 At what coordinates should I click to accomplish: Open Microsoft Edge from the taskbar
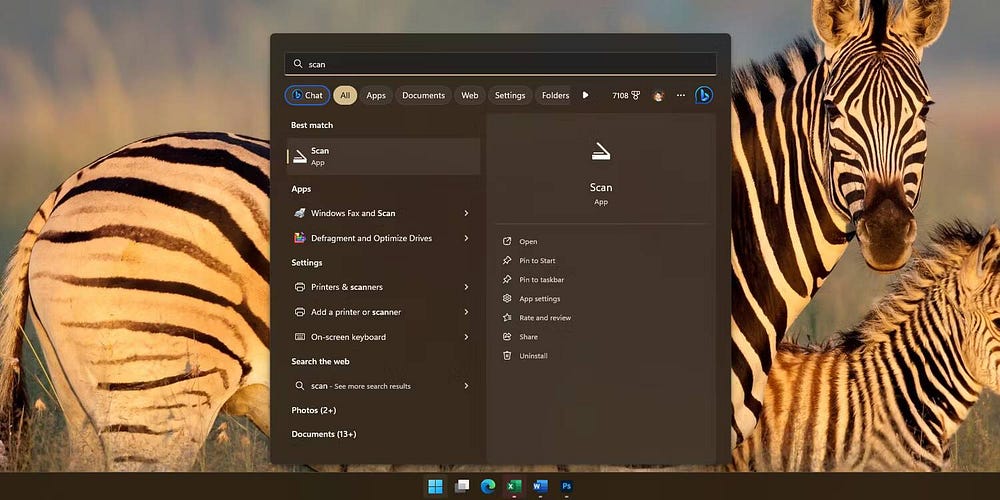pyautogui.click(x=488, y=487)
